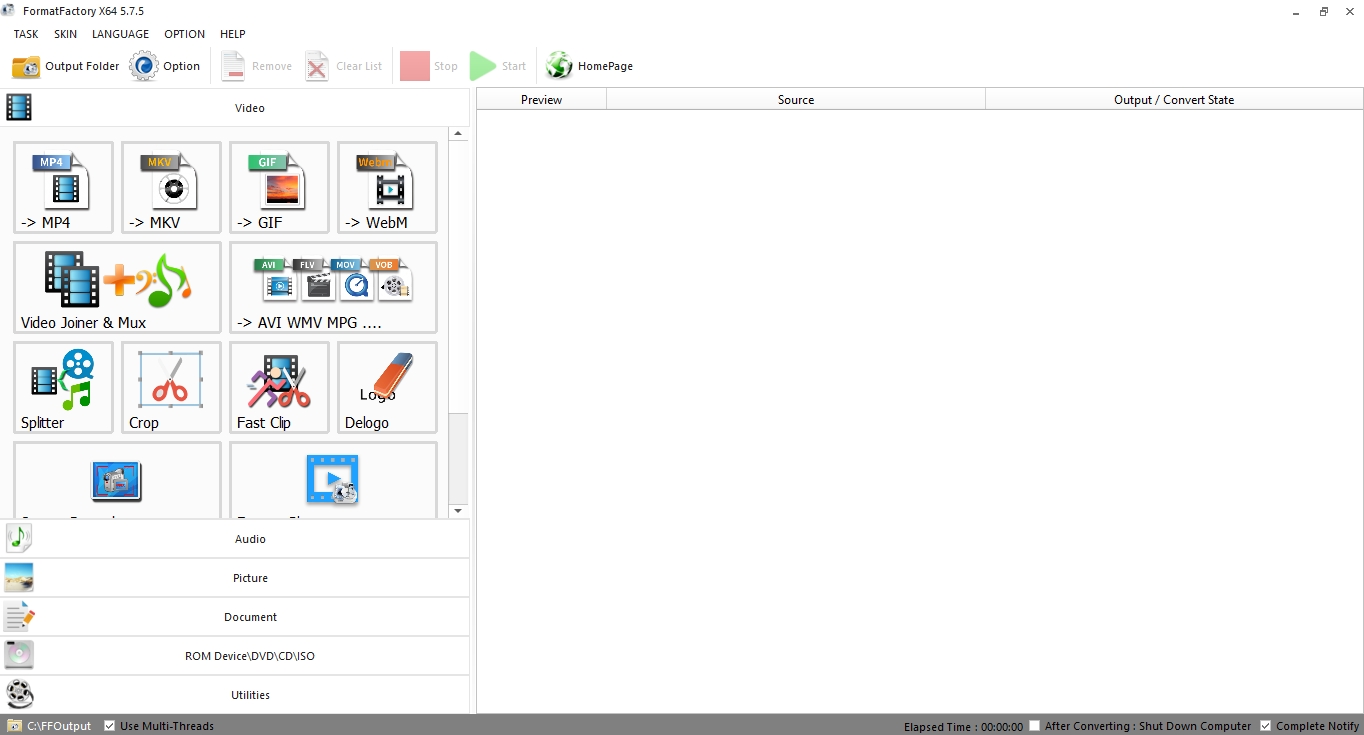Enable After Converting: Shut Down Computer
Image resolution: width=1364 pixels, height=735 pixels.
[1035, 726]
